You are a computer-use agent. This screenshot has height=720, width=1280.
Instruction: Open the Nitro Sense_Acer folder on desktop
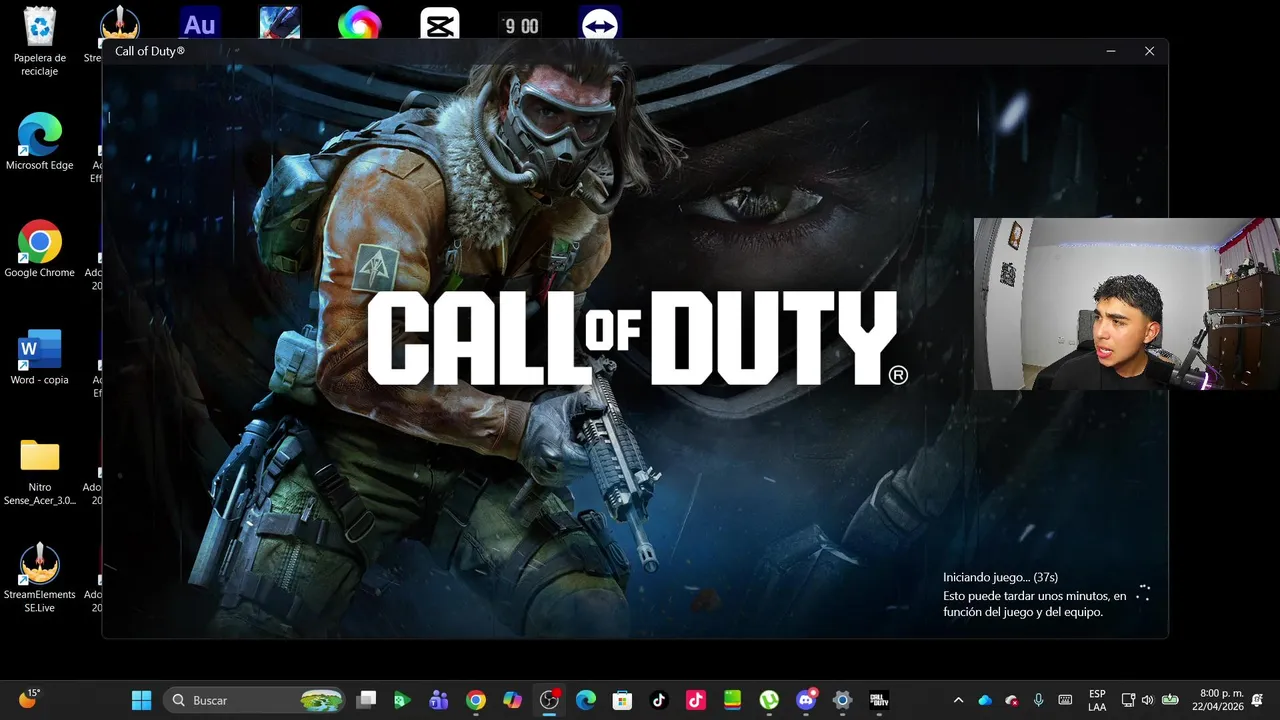click(x=40, y=472)
